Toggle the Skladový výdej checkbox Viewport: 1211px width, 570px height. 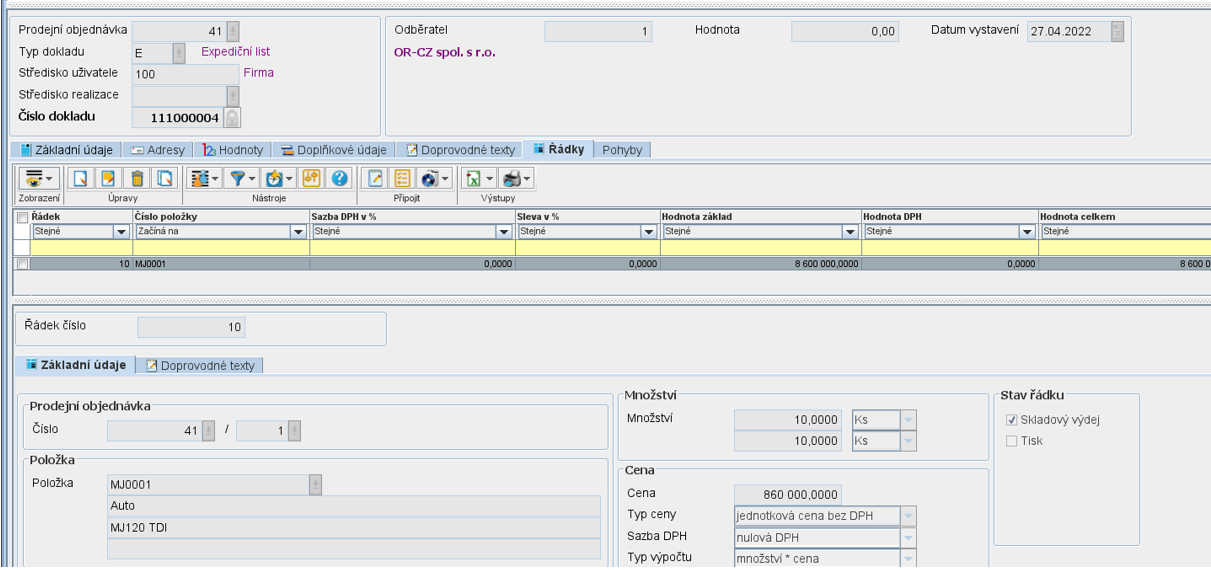click(1012, 420)
